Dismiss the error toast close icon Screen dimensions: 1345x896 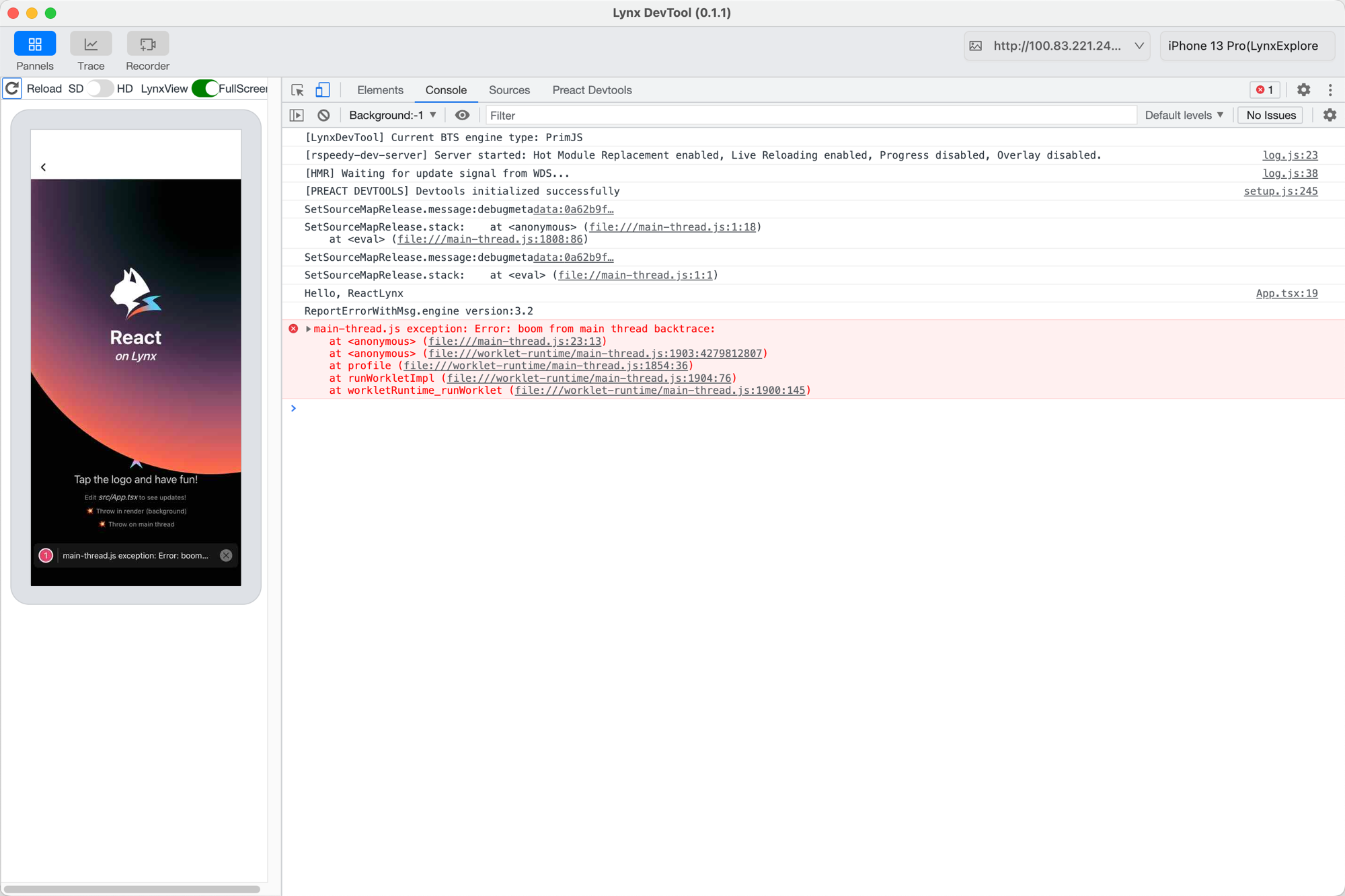point(226,556)
